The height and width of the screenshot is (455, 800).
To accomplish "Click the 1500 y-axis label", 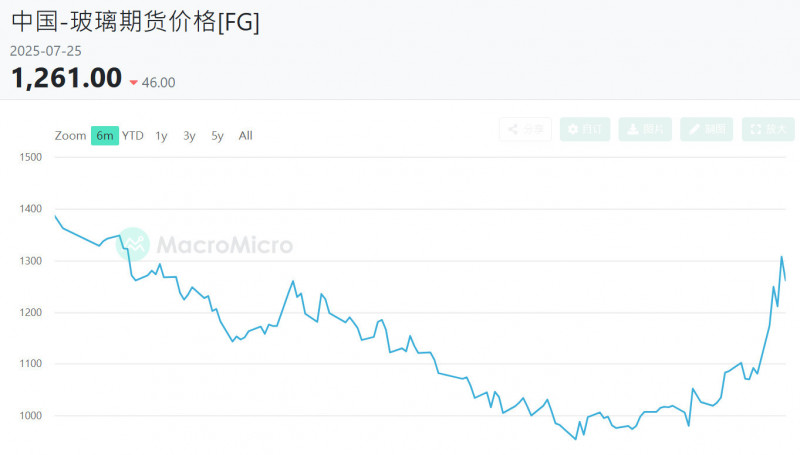I will [x=30, y=157].
